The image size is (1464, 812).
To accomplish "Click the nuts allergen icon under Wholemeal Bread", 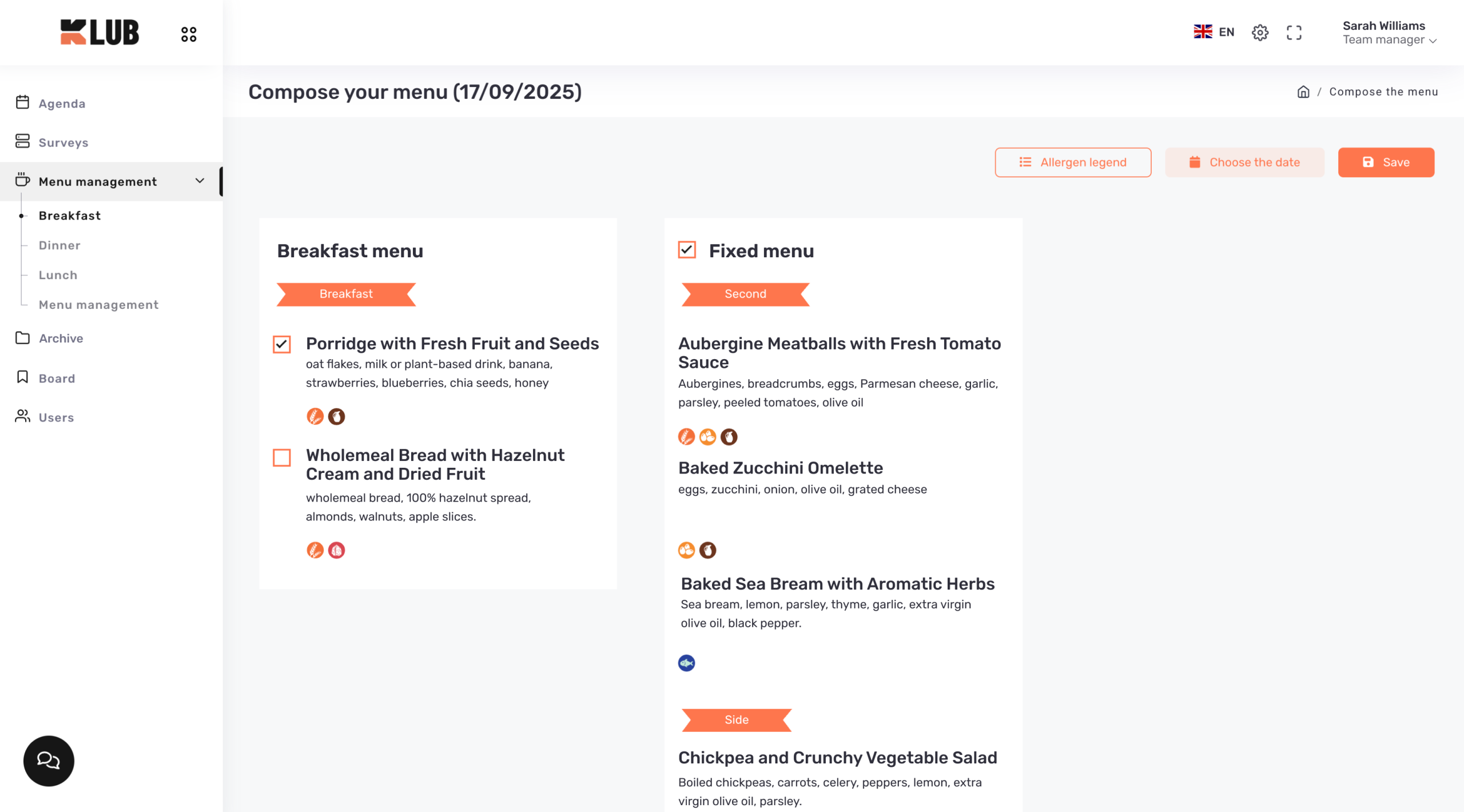I will click(x=336, y=550).
